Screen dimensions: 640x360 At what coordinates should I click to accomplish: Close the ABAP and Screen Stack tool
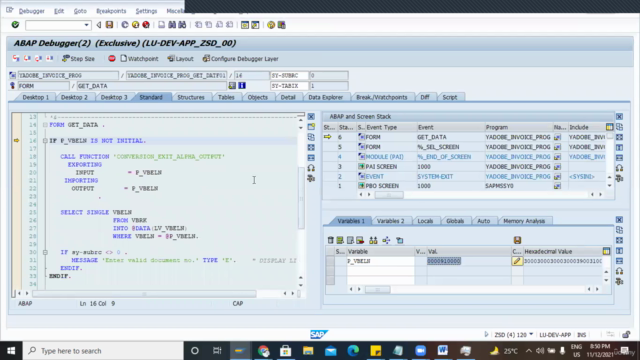pyautogui.click(x=619, y=117)
